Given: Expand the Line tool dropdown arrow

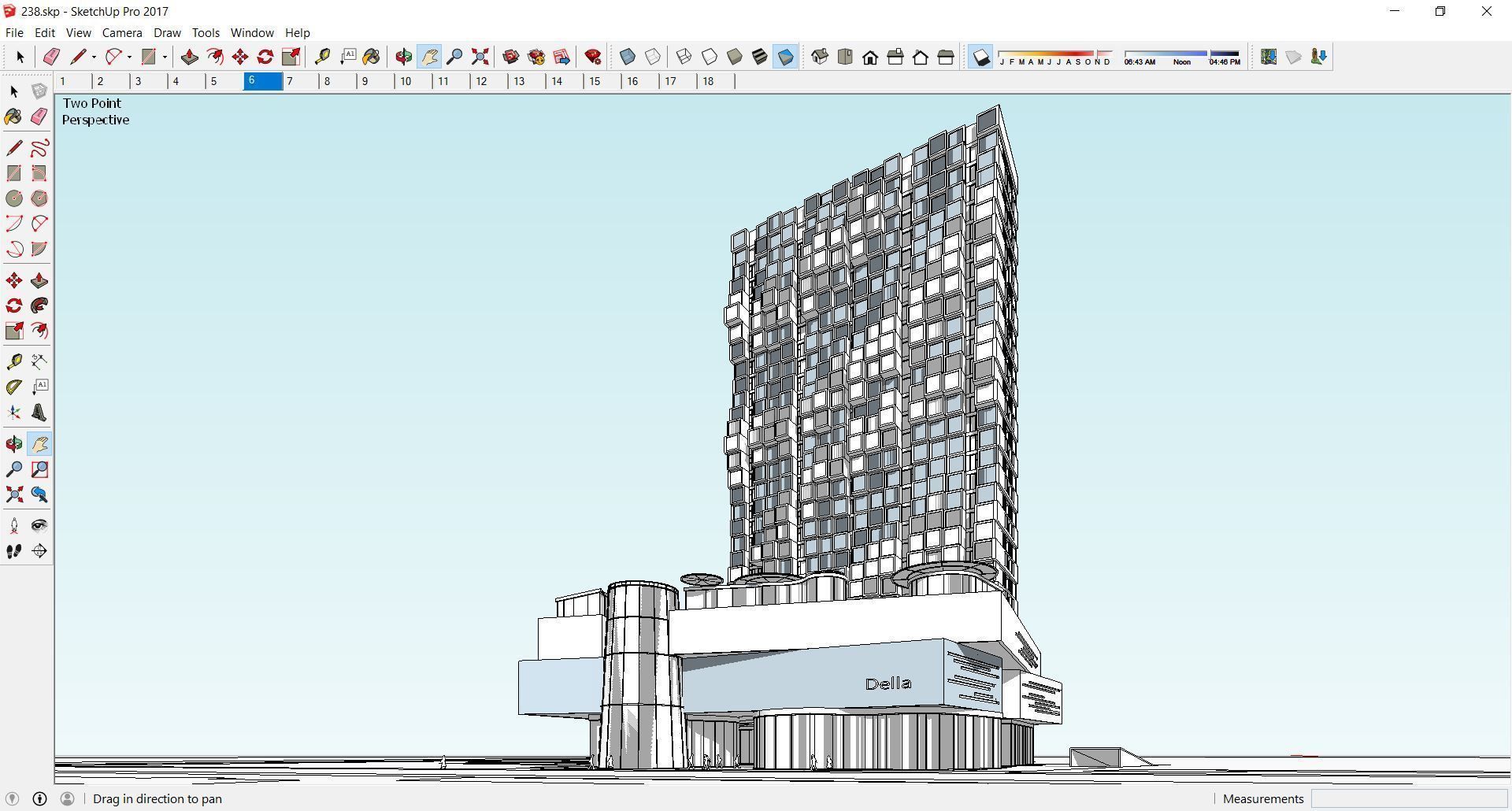Looking at the screenshot, I should click(94, 57).
